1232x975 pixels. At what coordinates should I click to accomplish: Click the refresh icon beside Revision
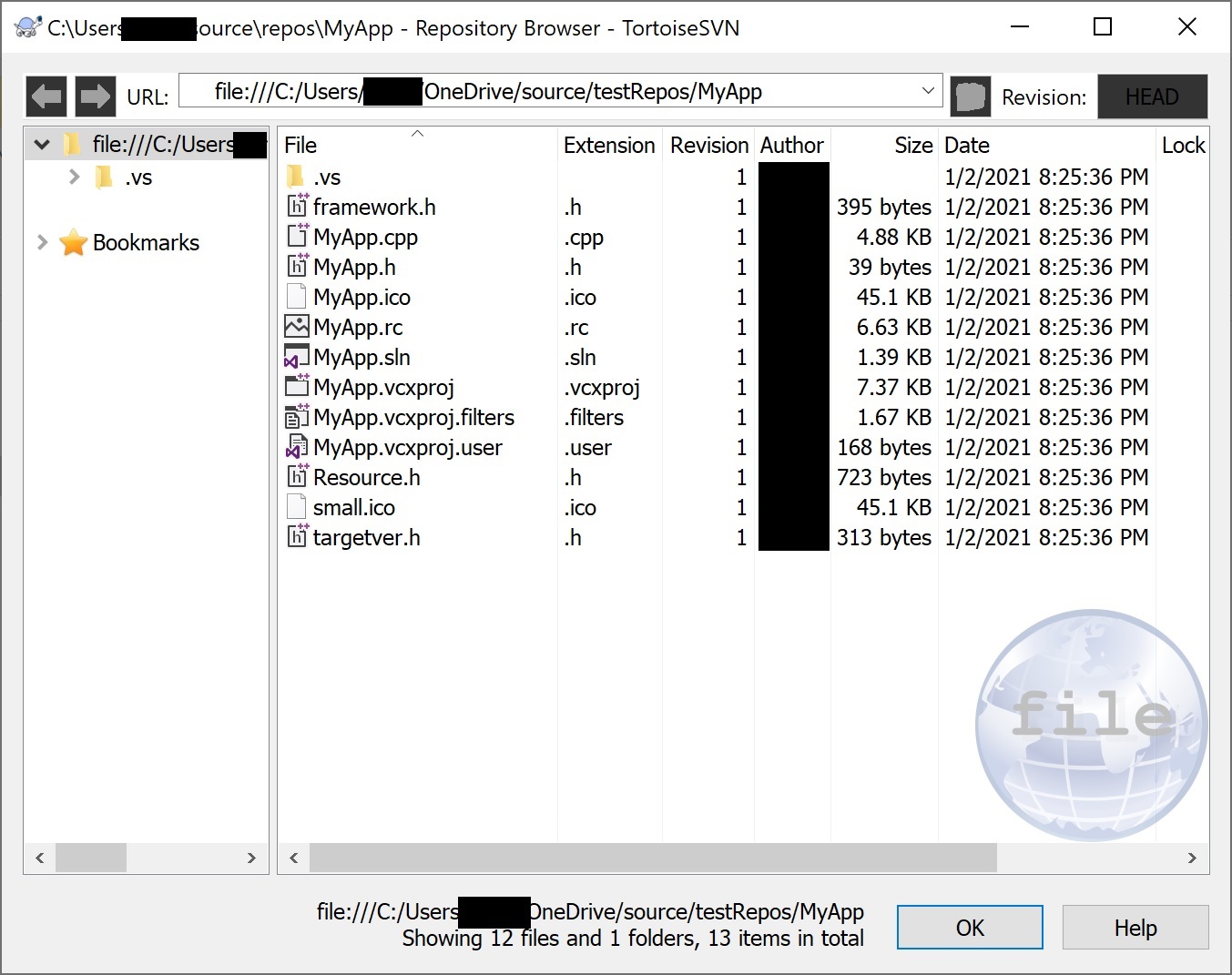[971, 96]
